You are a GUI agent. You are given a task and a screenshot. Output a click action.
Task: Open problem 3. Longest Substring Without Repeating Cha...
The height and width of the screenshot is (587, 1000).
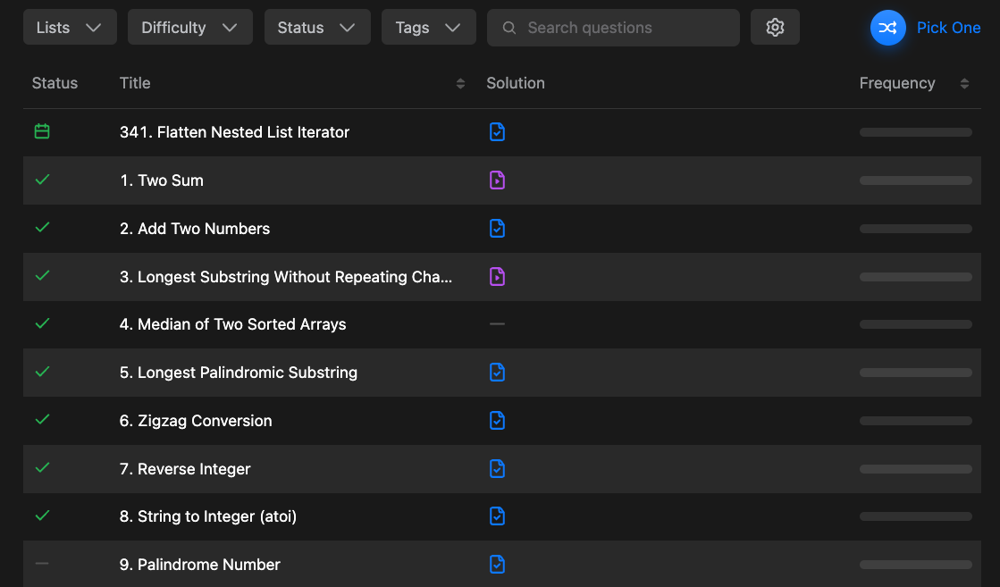tap(286, 277)
